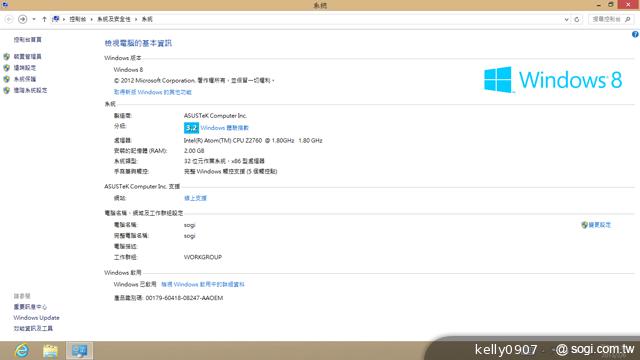640x360 pixels.
Task: Click the magnifier search icon
Action: 628,19
